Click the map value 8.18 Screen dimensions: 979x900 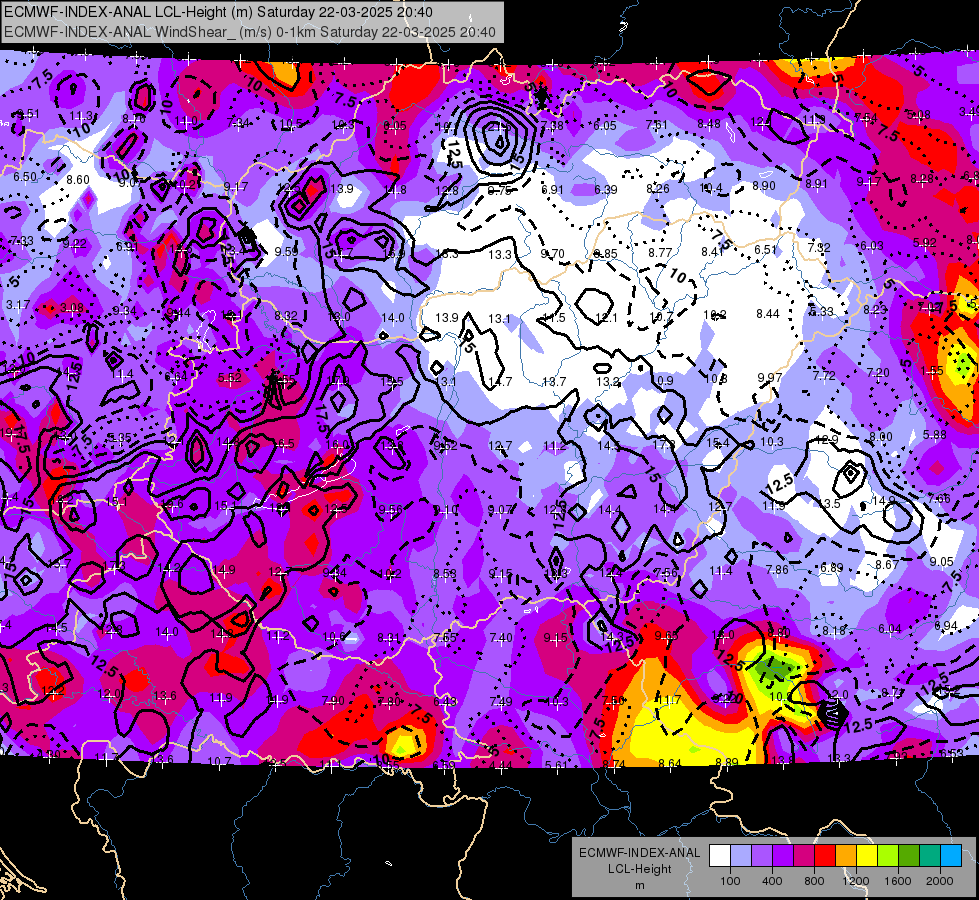tap(834, 630)
